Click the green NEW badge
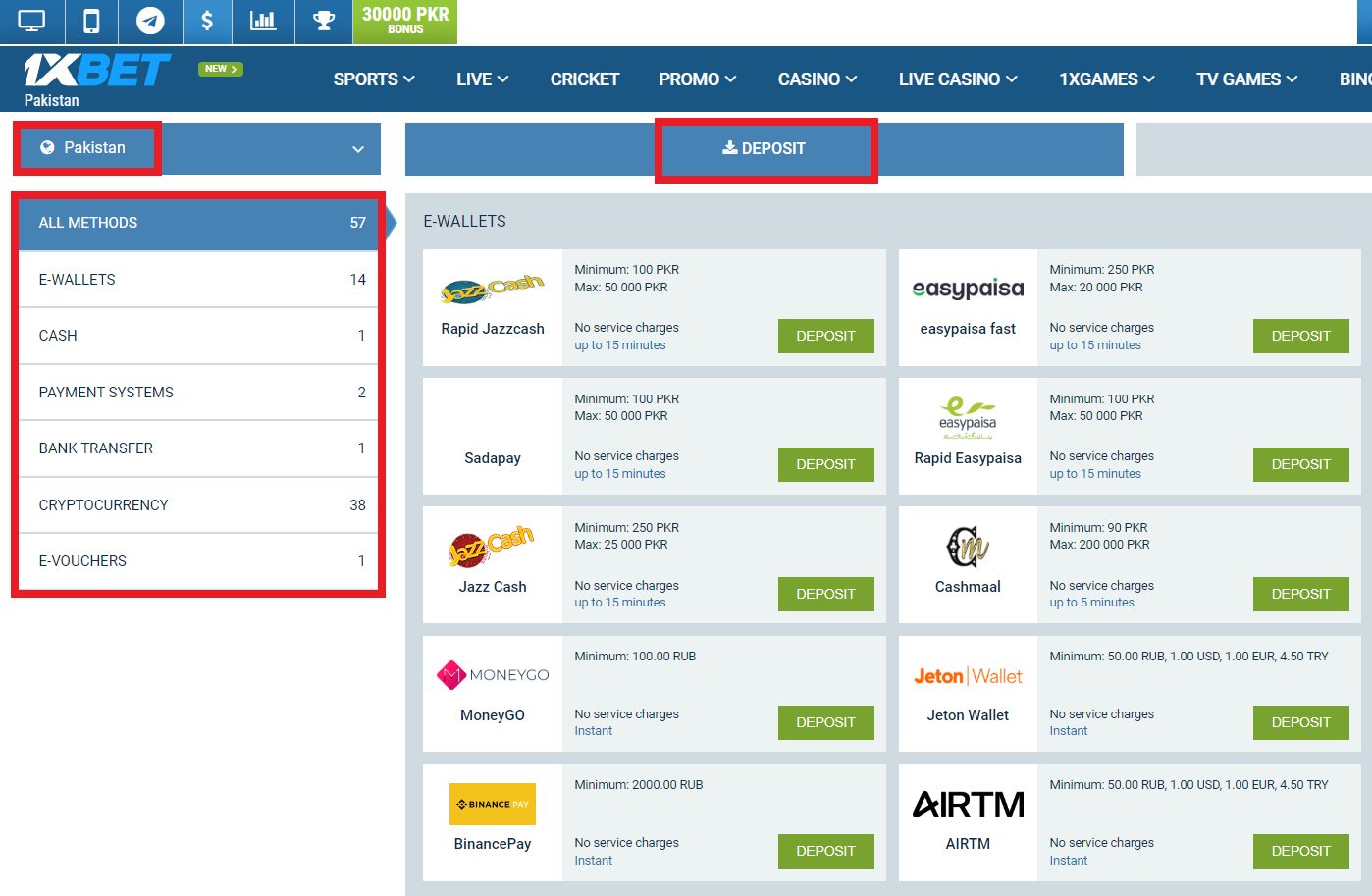1372x896 pixels. (x=220, y=69)
